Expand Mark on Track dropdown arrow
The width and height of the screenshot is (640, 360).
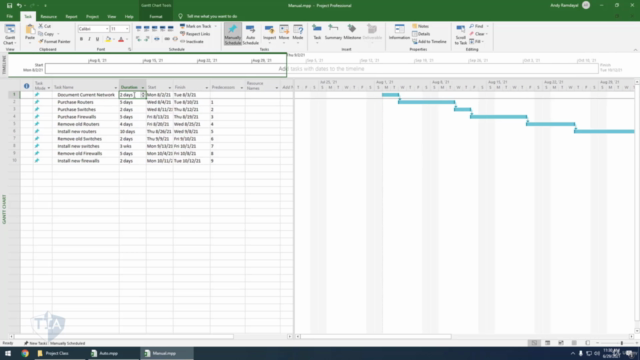pos(216,26)
